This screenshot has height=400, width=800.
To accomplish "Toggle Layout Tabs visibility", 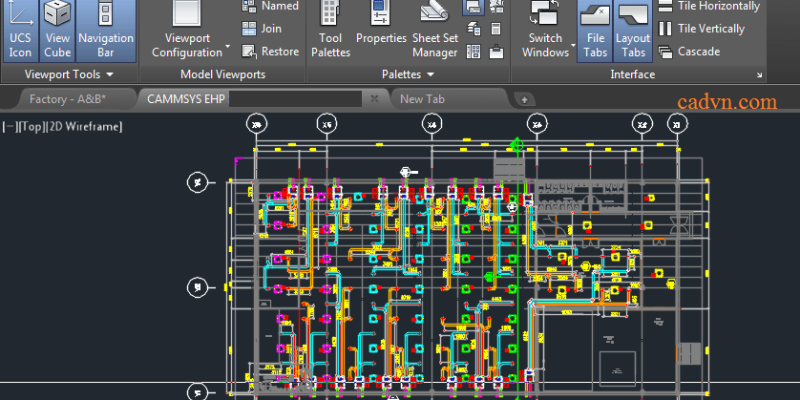I will [633, 31].
